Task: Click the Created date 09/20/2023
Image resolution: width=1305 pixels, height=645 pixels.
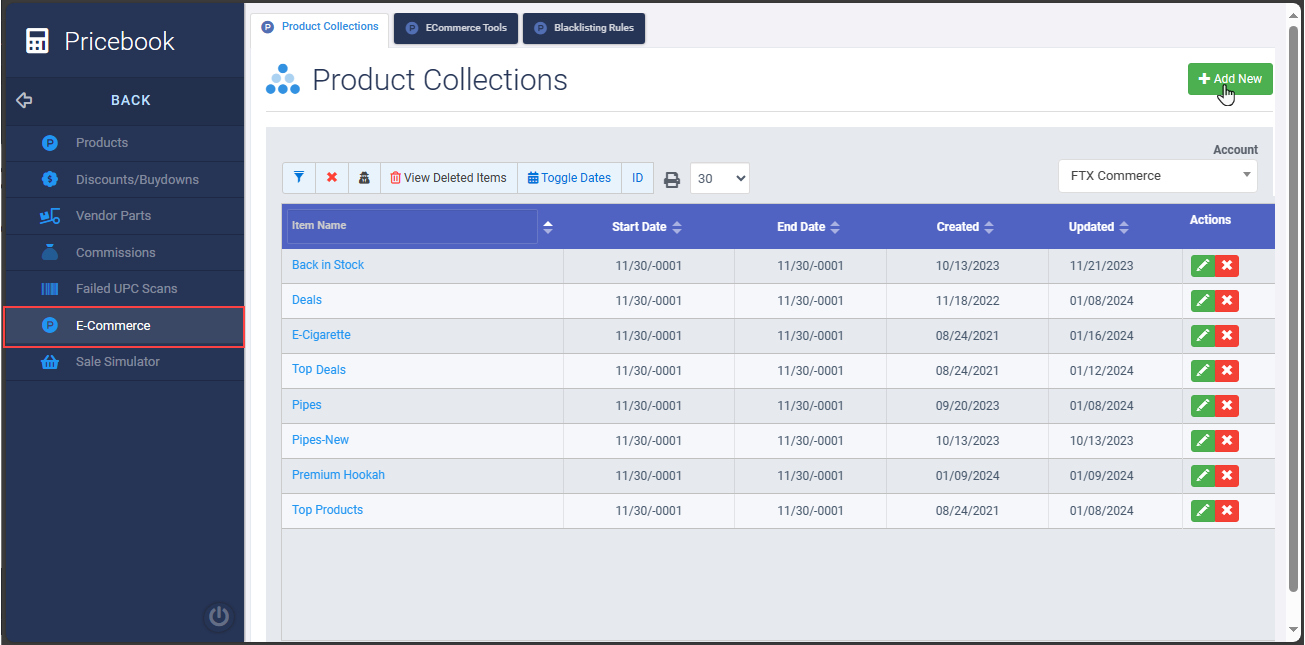Action: pos(967,406)
